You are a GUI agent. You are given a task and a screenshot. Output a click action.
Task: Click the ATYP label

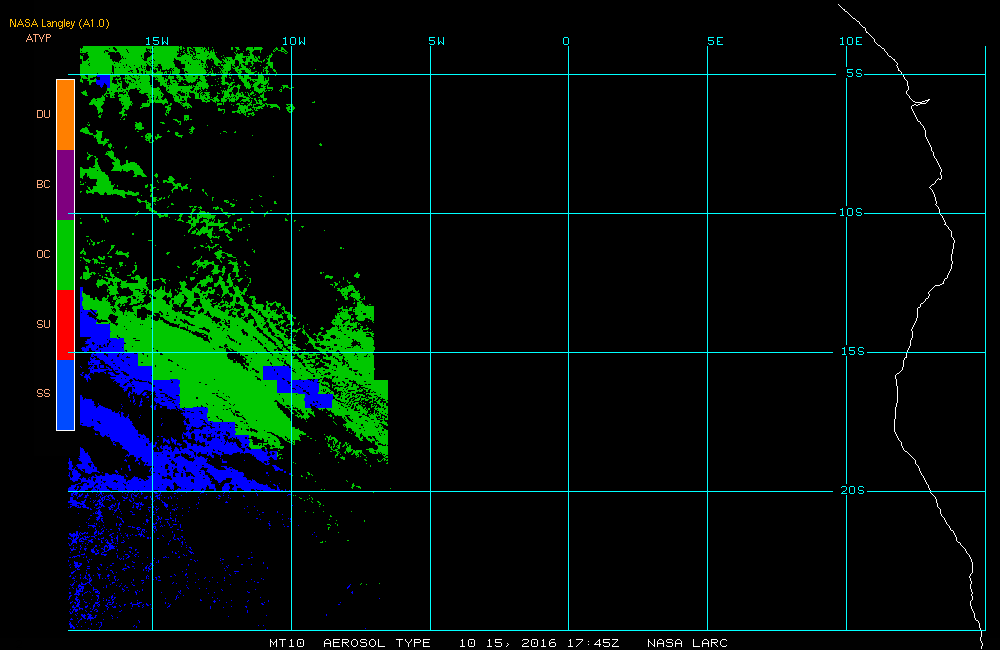pyautogui.click(x=38, y=38)
